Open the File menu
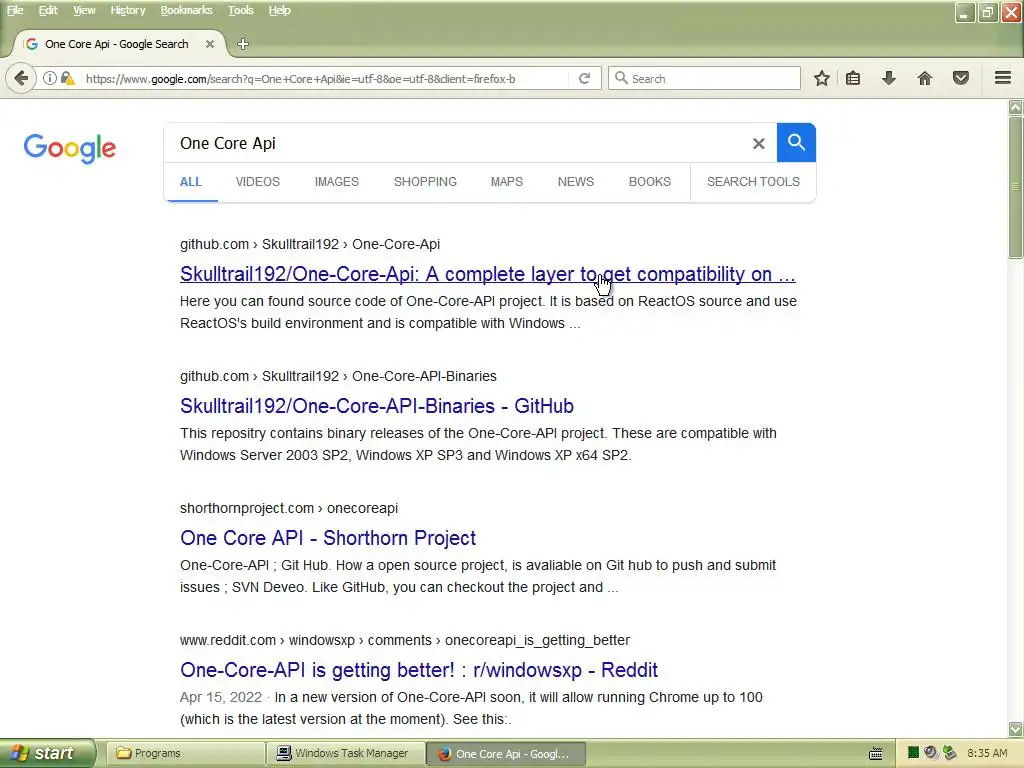1024x768 pixels. pyautogui.click(x=15, y=10)
